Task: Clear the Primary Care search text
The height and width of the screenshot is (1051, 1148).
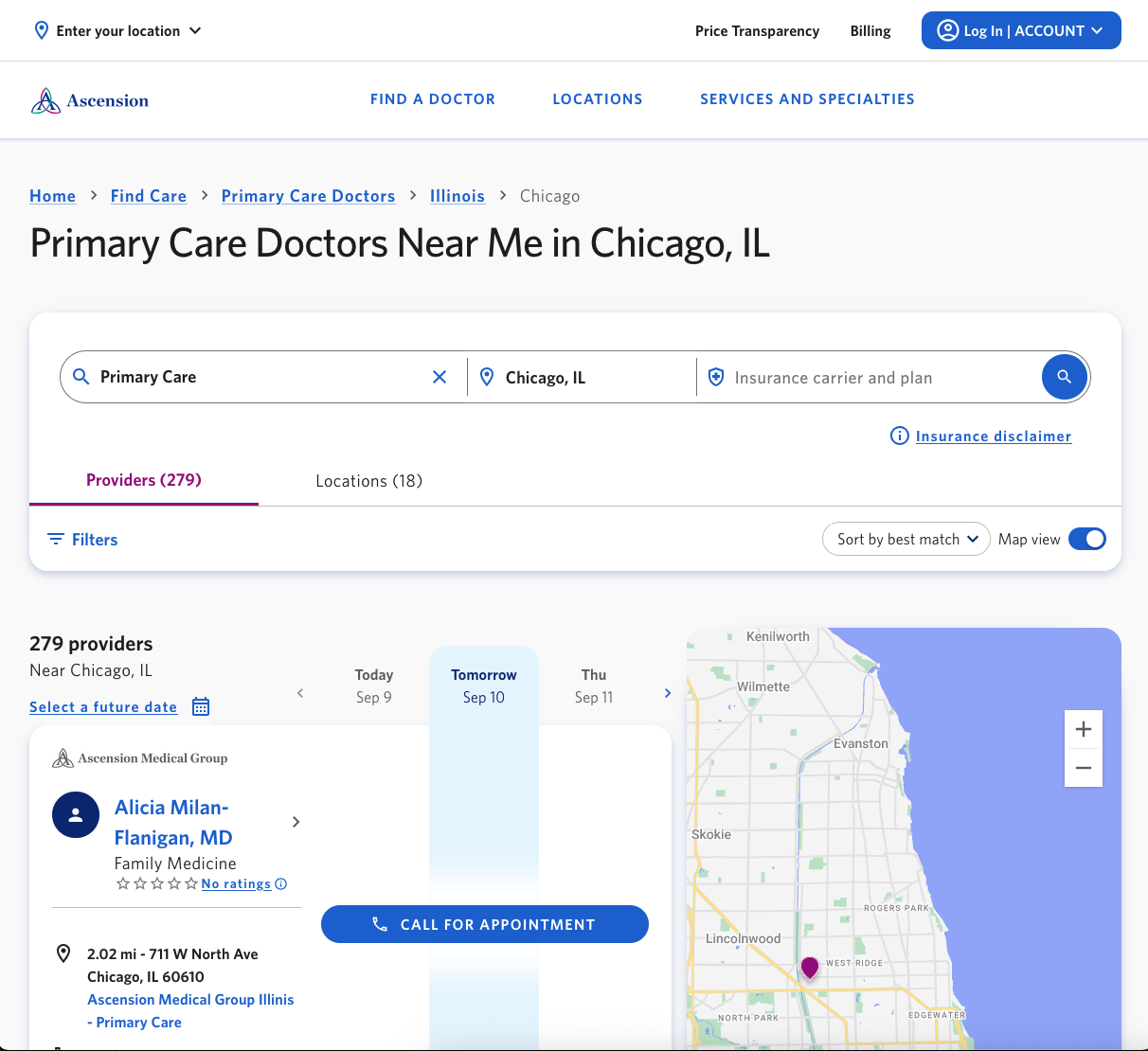Action: click(439, 377)
